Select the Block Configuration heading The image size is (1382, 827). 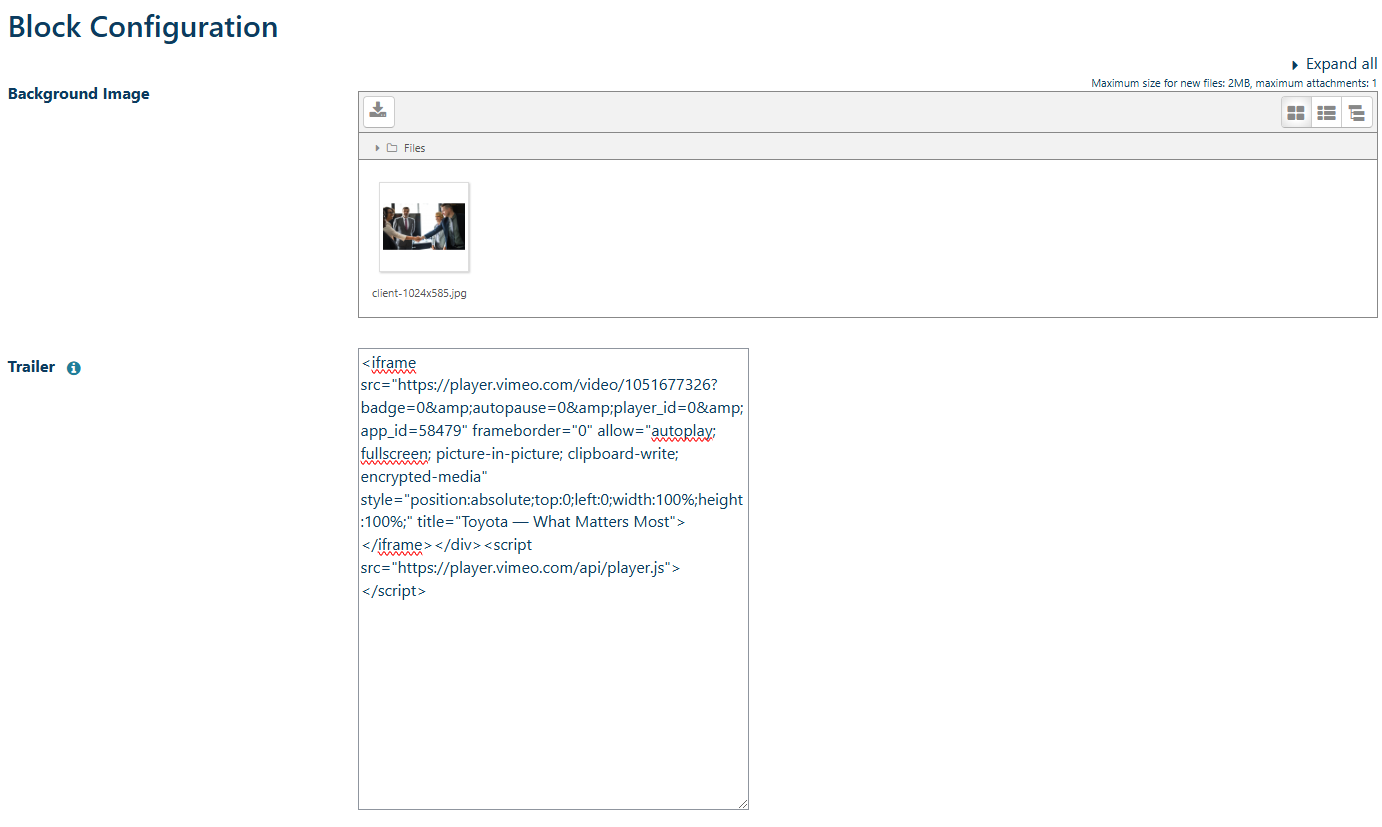[x=142, y=27]
